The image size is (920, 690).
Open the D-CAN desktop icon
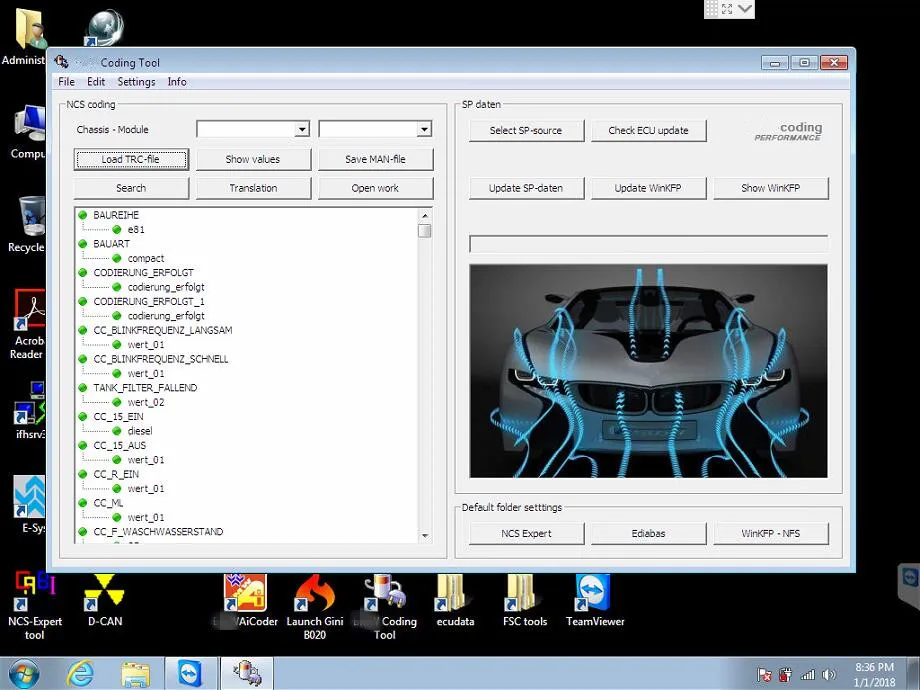[104, 600]
